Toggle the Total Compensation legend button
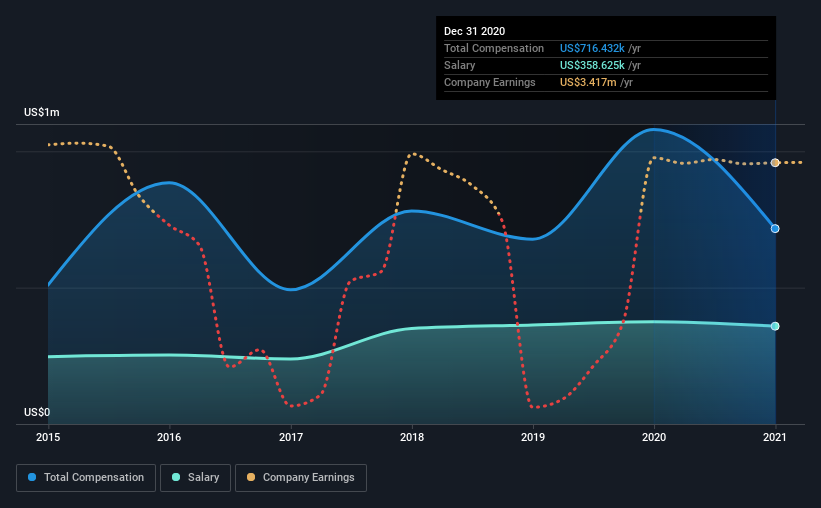 pos(86,478)
